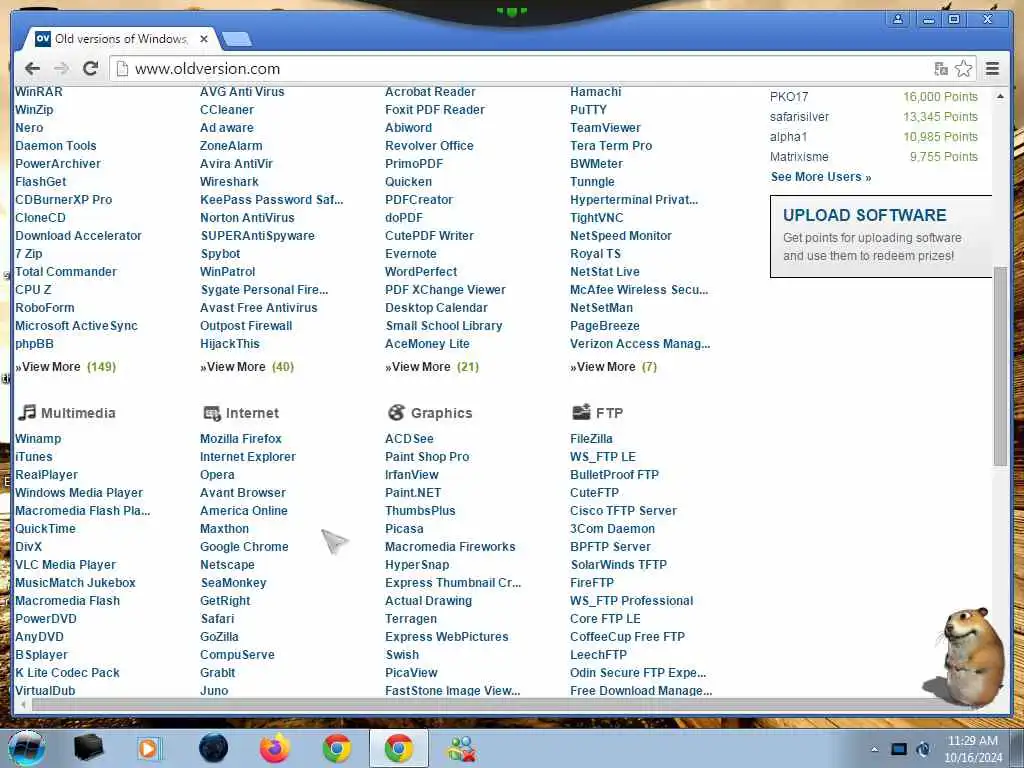This screenshot has height=768, width=1024.
Task: Open the CuteFTP link
Action: [x=594, y=493]
